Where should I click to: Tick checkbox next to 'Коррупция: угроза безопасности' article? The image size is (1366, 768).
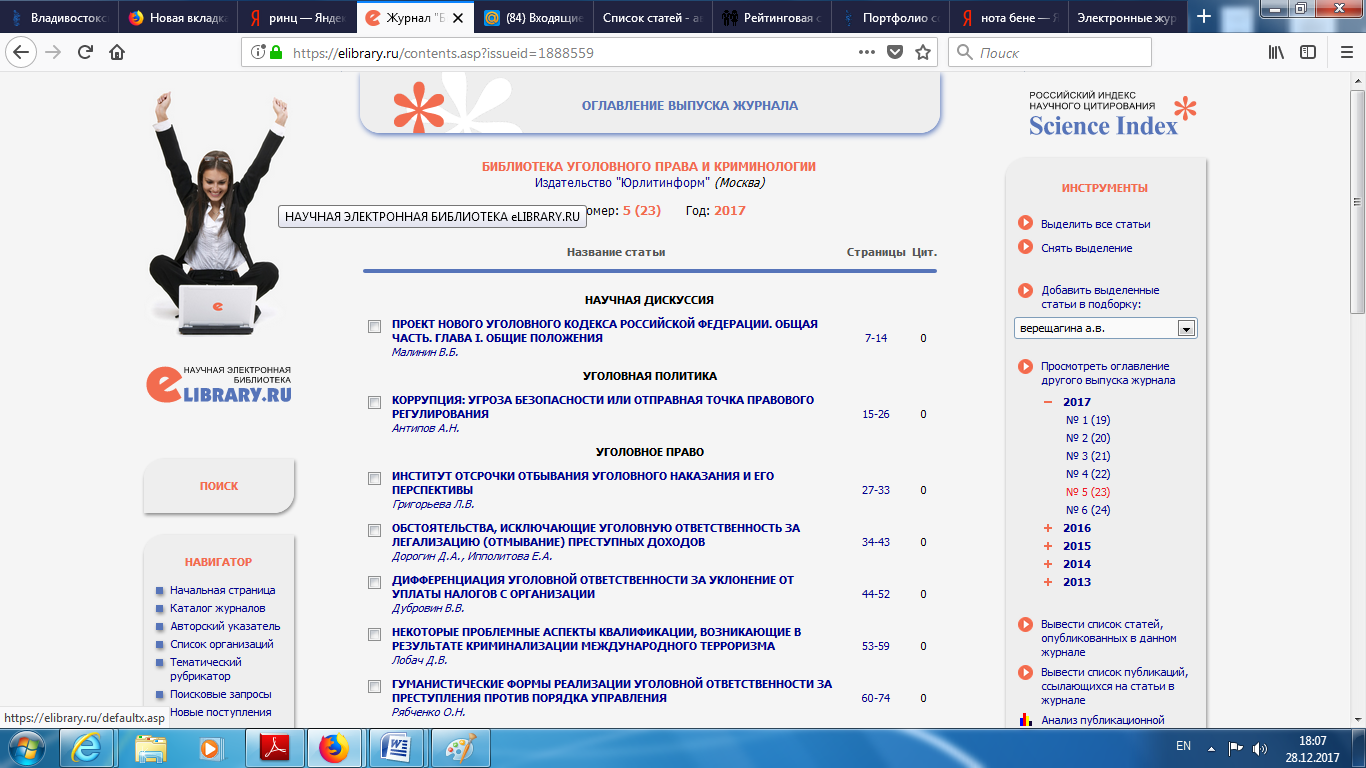[375, 403]
